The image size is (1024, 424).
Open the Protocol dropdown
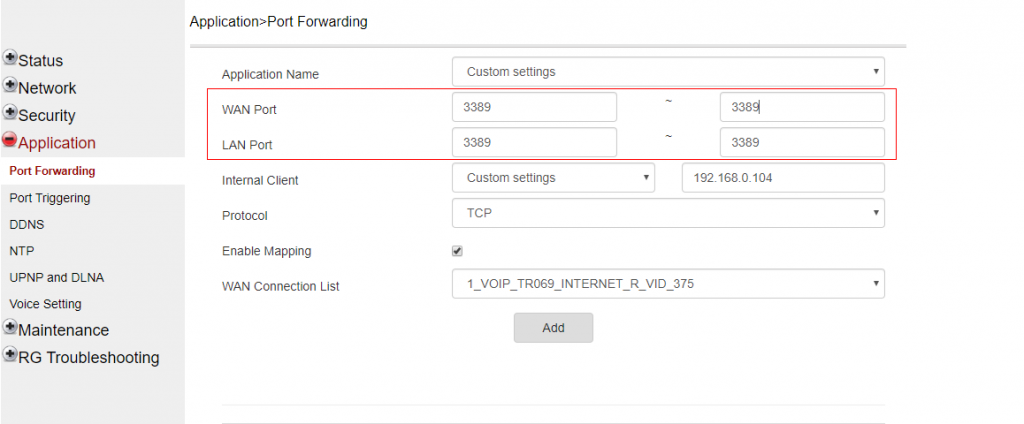[668, 213]
